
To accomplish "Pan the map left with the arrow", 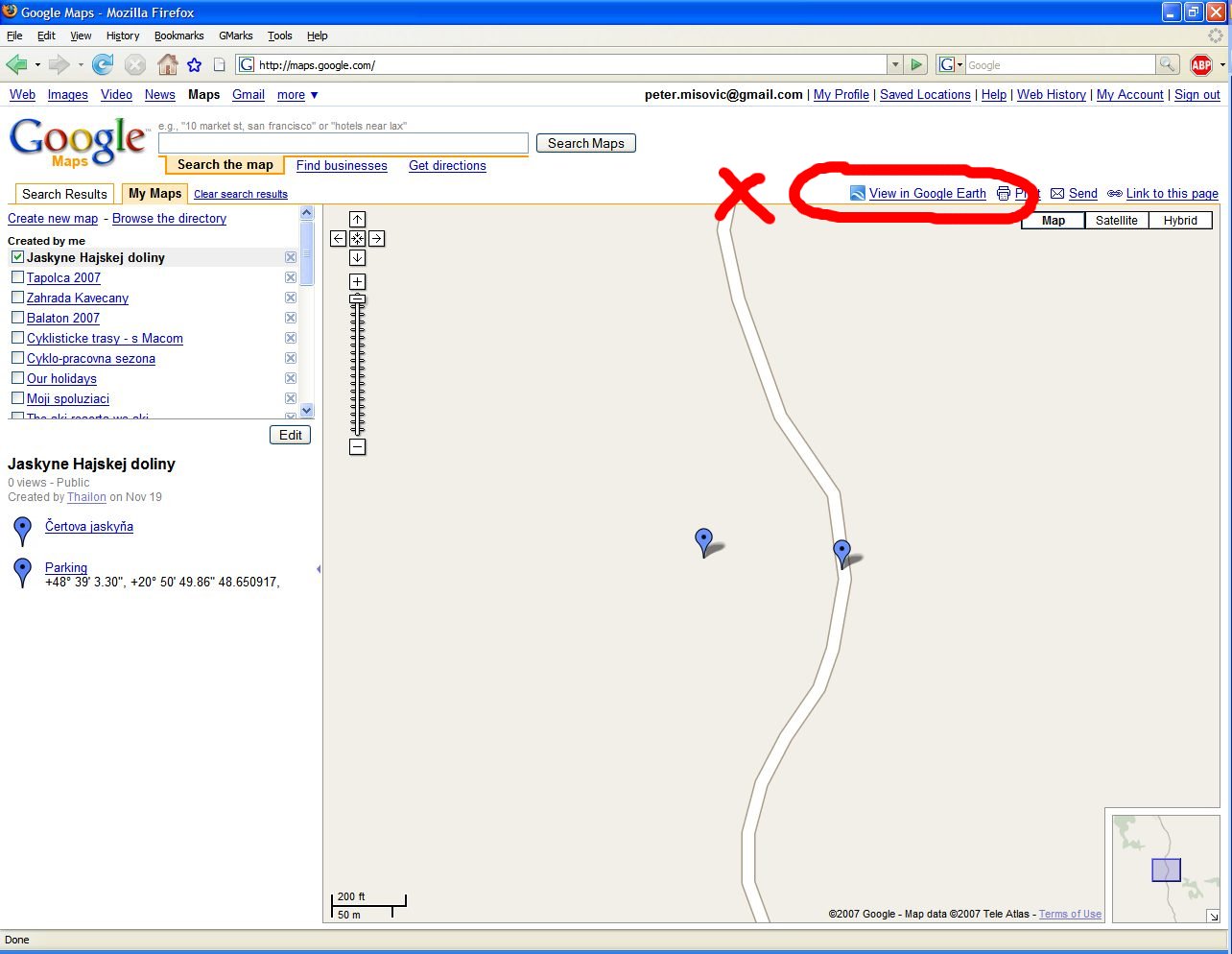I will click(x=338, y=238).
